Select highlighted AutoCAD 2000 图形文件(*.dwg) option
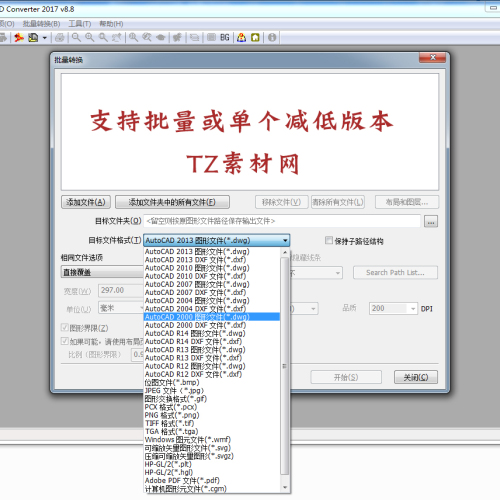500x500 pixels. [x=212, y=317]
